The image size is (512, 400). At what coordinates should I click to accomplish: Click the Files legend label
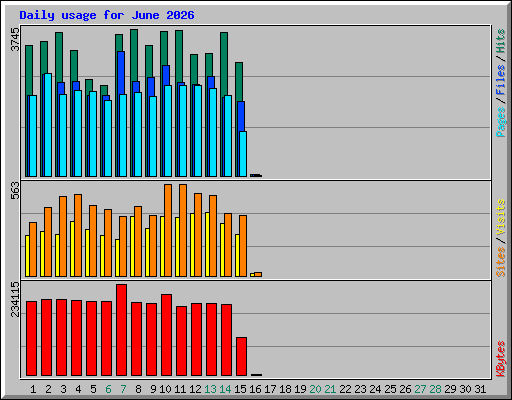coord(500,80)
